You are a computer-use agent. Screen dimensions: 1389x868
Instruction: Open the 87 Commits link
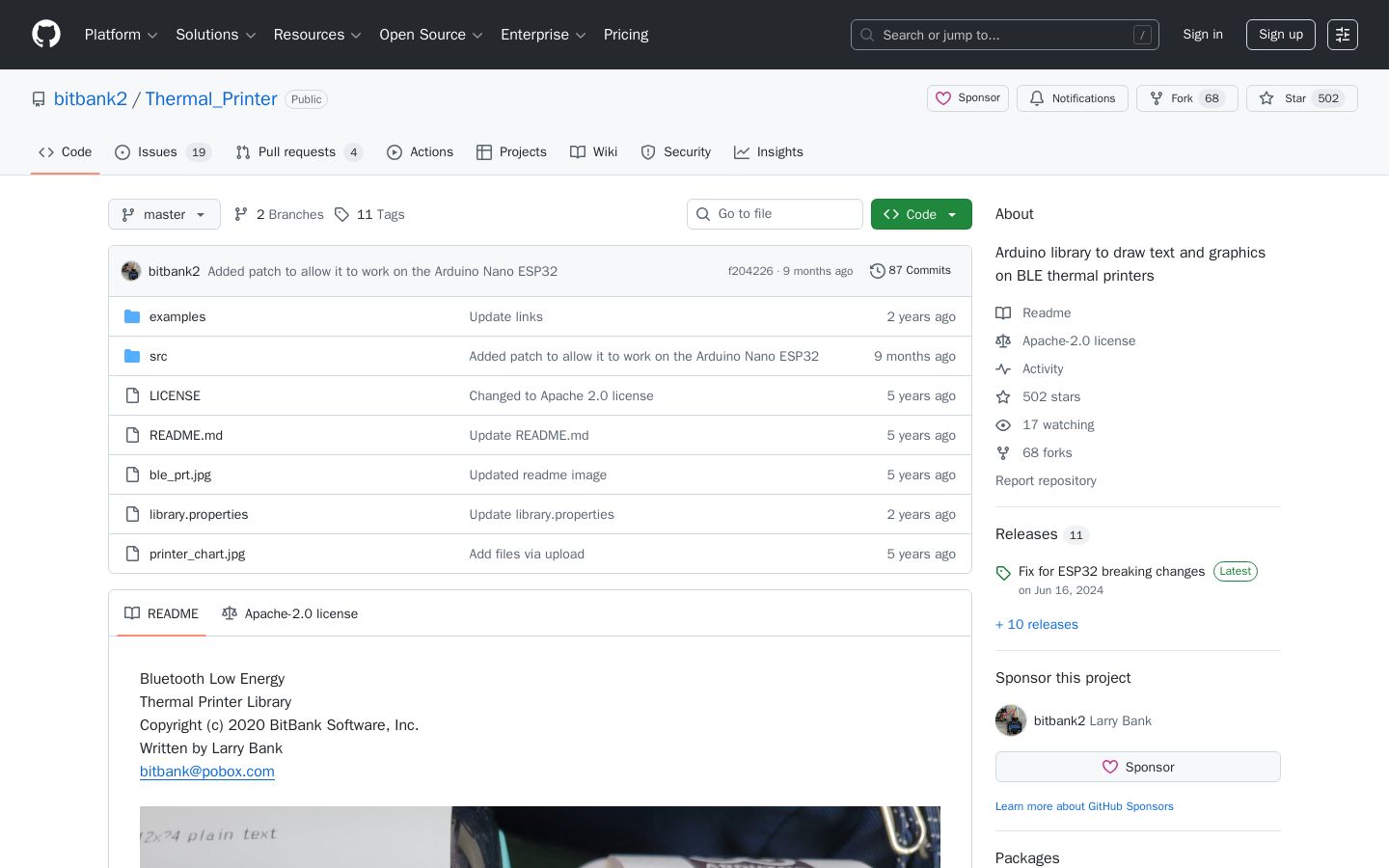(x=911, y=271)
